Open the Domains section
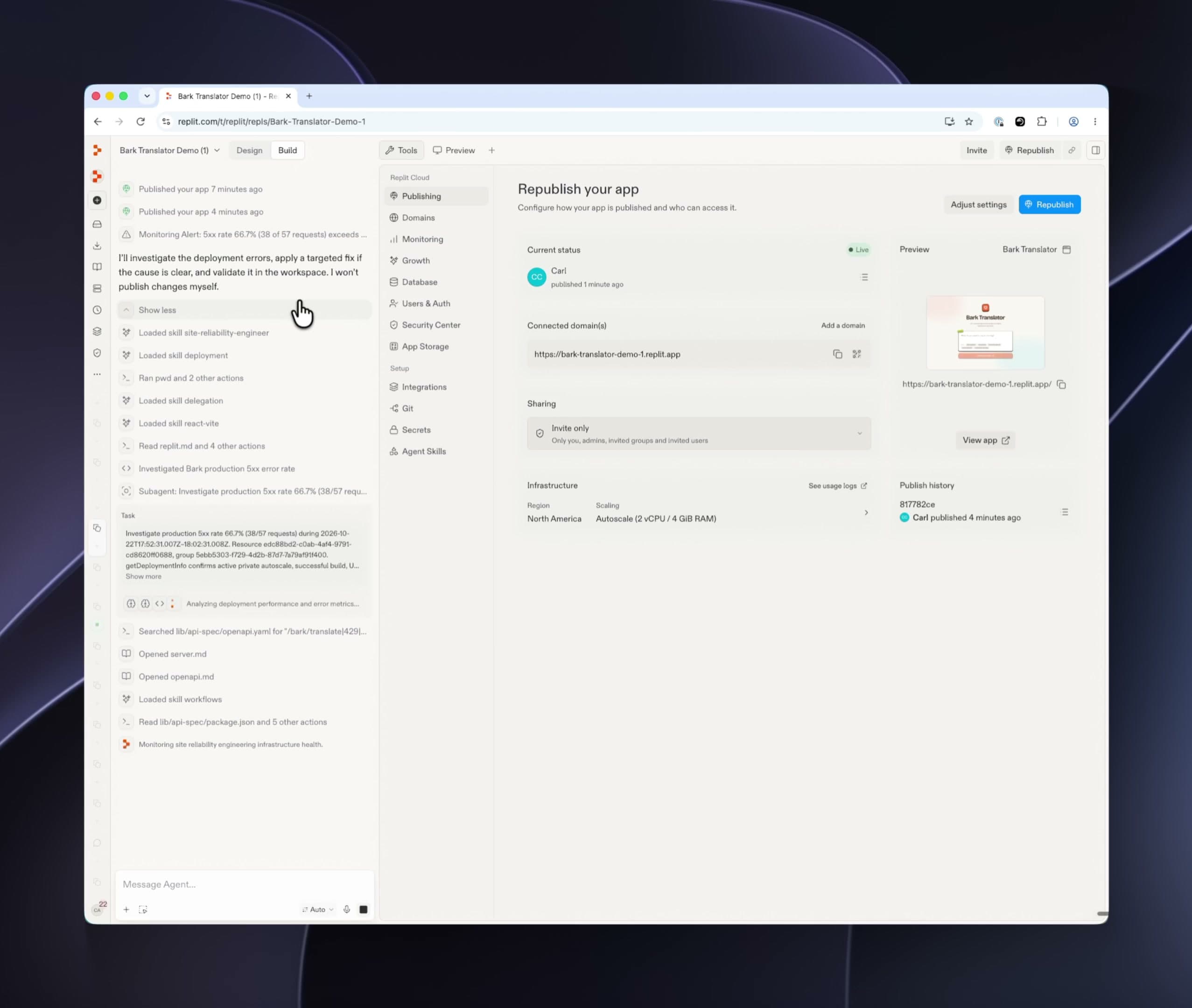This screenshot has height=1008, width=1192. point(436,218)
